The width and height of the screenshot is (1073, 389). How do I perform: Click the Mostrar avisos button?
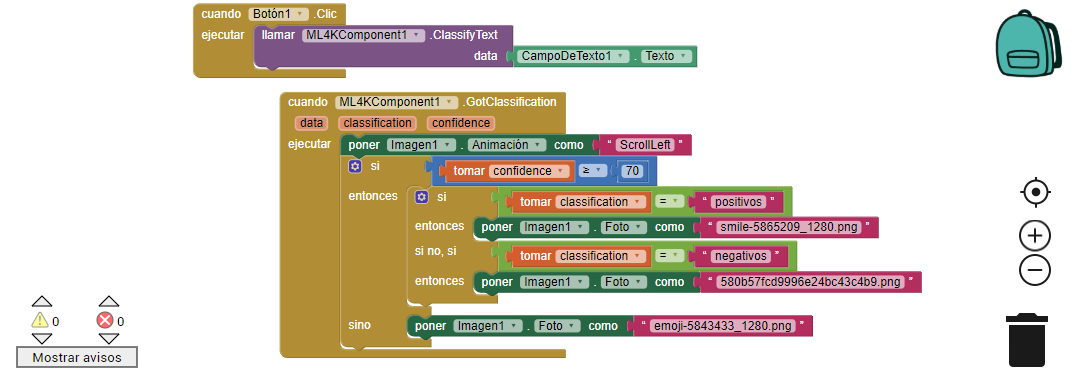click(x=77, y=357)
